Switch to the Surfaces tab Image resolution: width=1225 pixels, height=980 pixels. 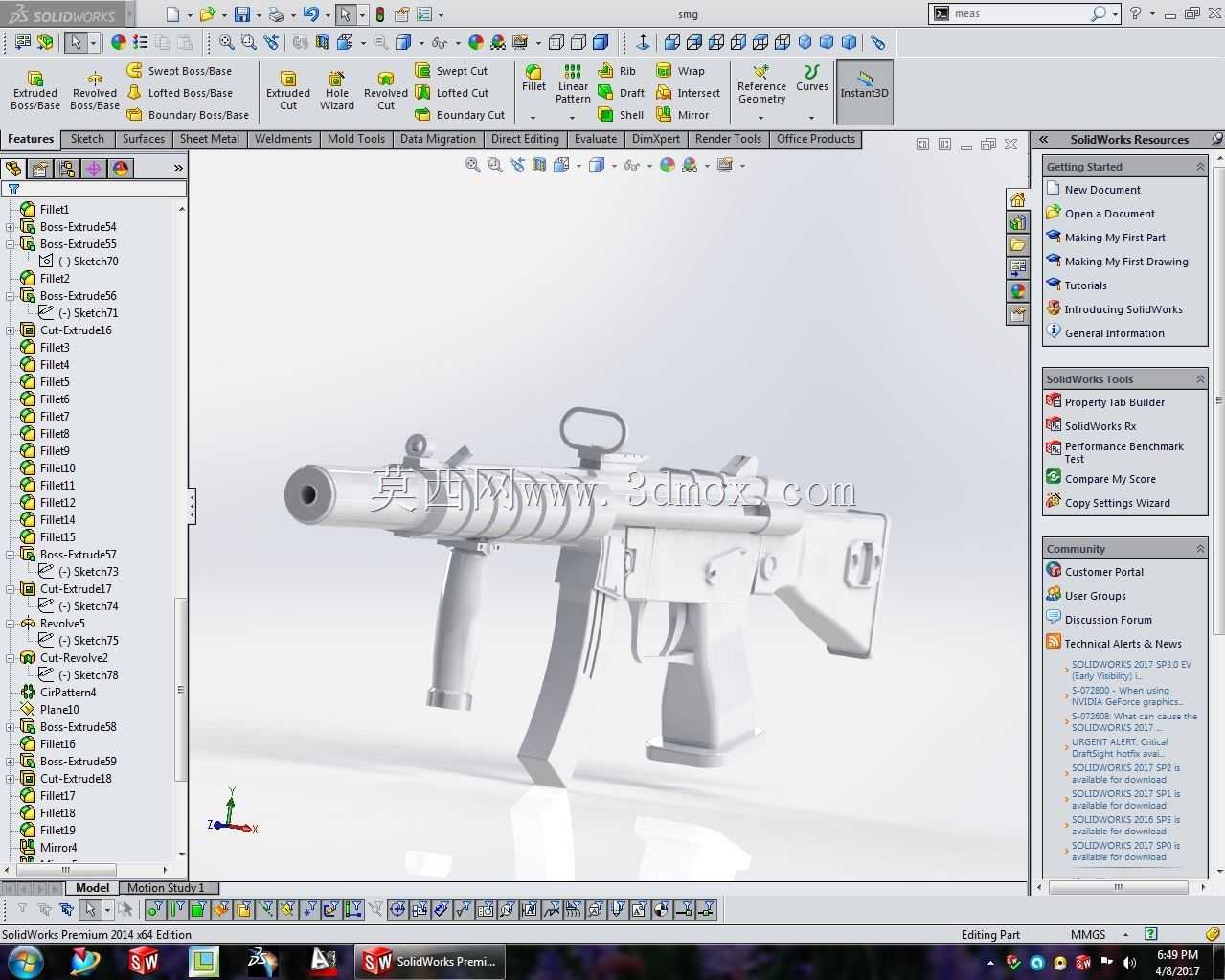tap(144, 139)
